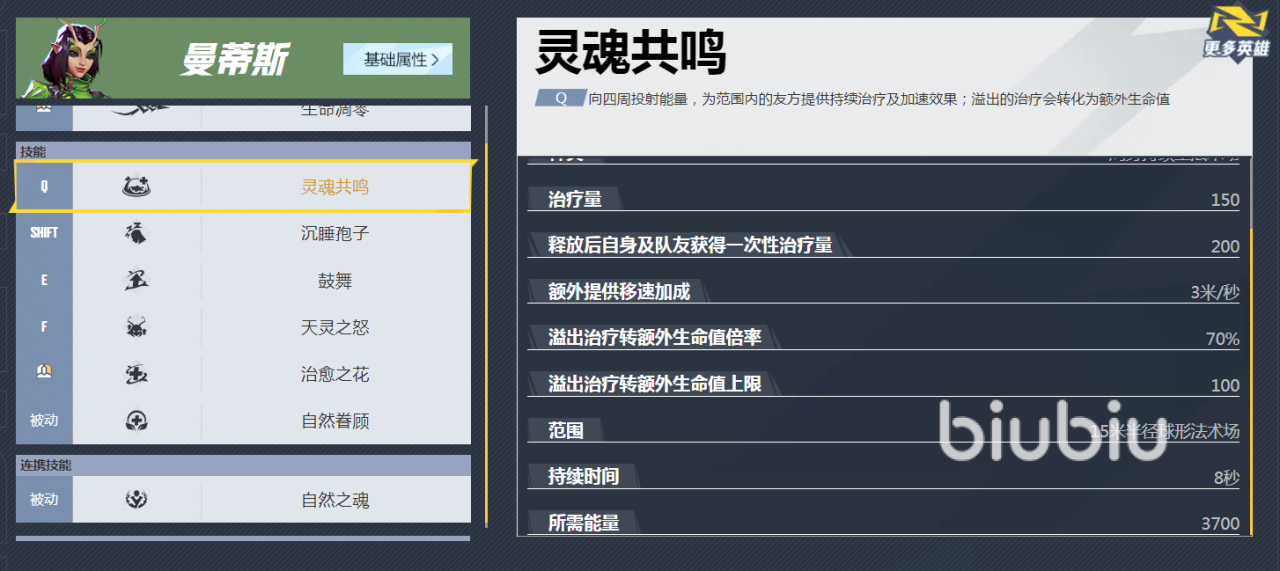Click the 自然眷顾 passive icon

pos(137,421)
